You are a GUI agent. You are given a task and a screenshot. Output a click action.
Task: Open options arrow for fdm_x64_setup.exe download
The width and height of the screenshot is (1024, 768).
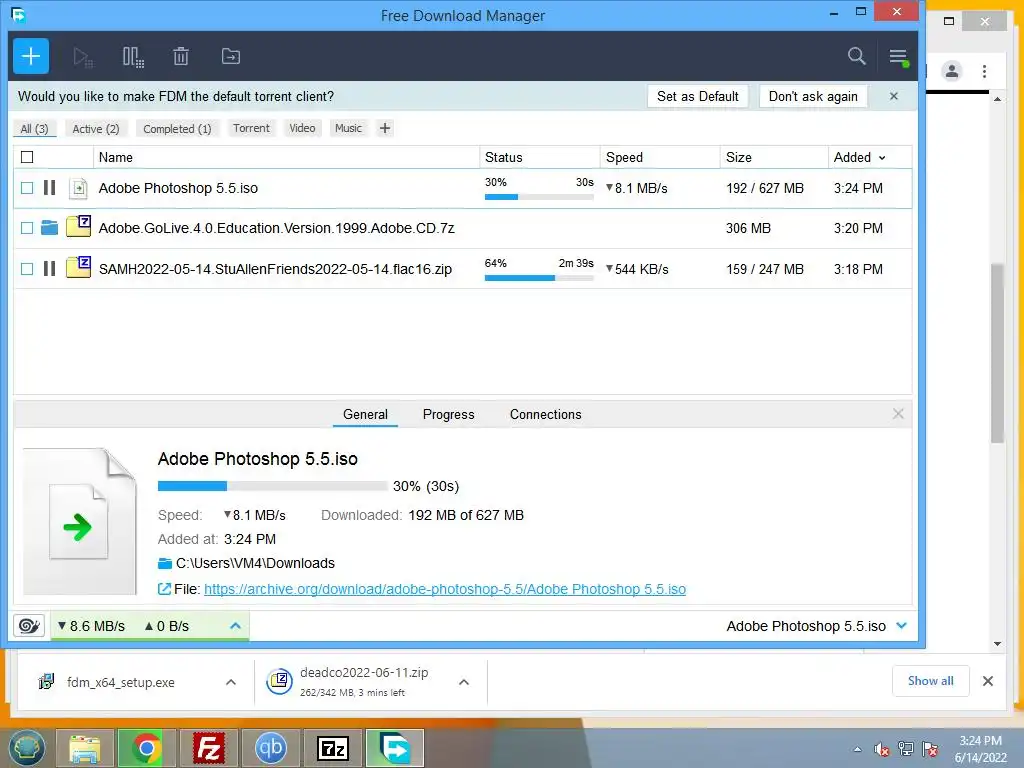tap(231, 682)
